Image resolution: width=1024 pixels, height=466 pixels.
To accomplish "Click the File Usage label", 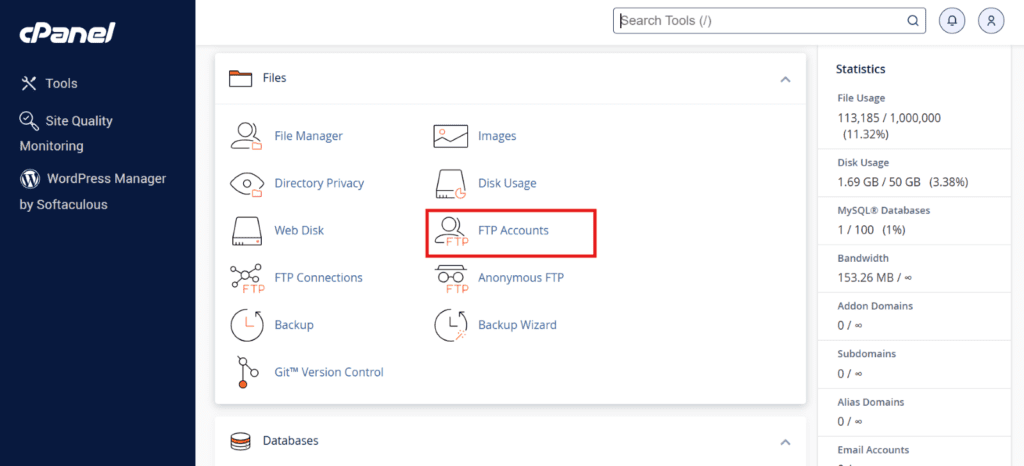I will click(x=861, y=99).
